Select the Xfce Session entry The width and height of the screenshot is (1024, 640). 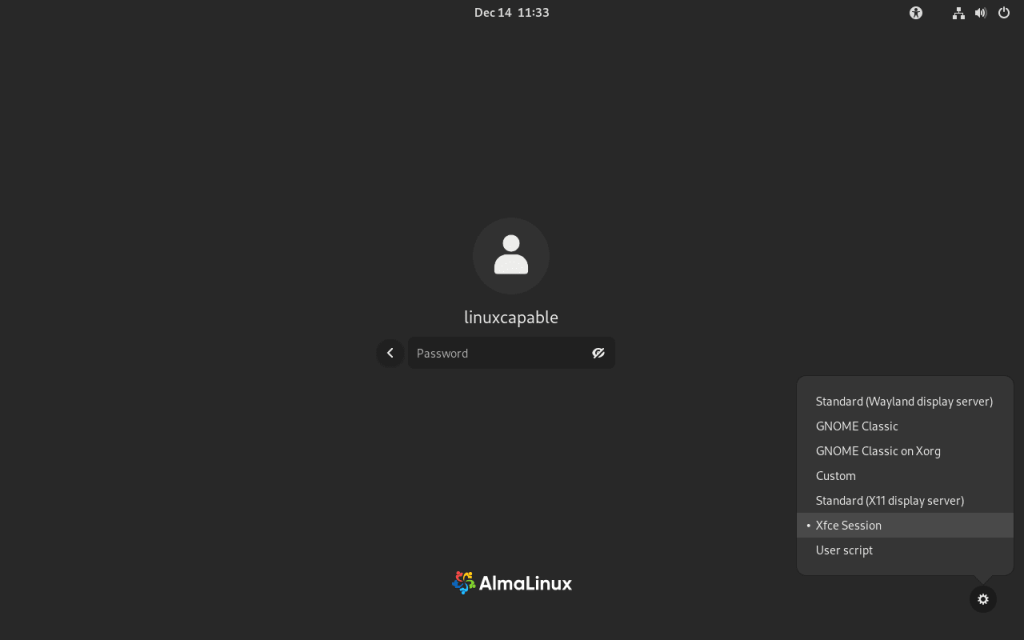tap(905, 526)
